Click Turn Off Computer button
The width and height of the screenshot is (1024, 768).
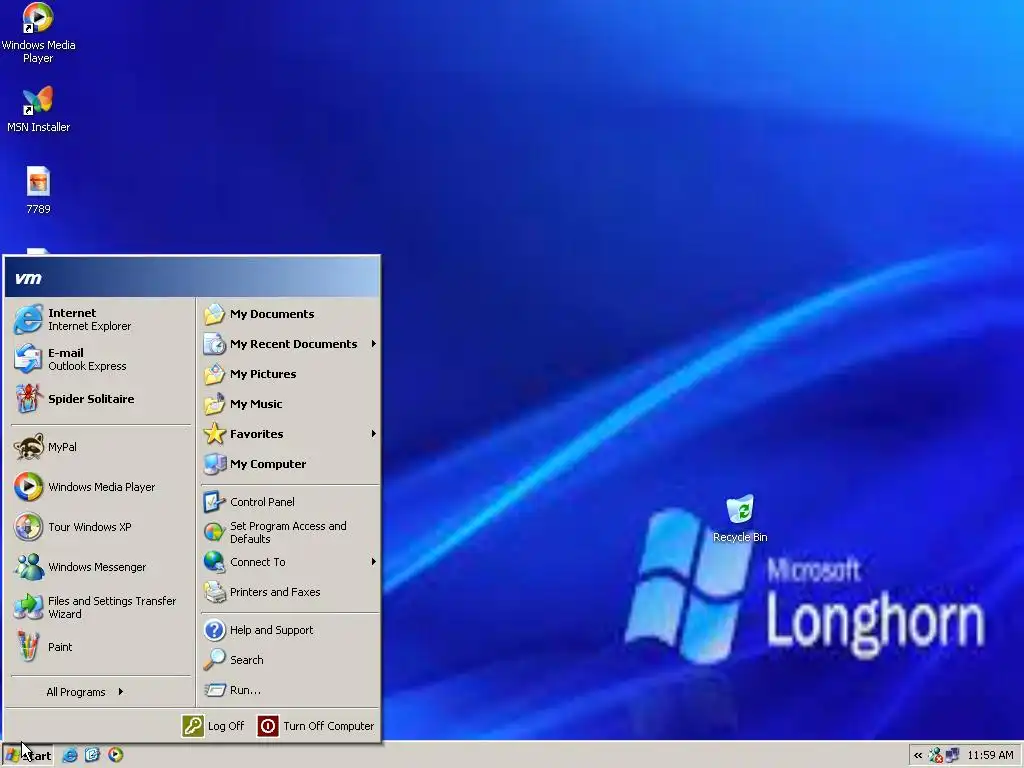point(316,726)
